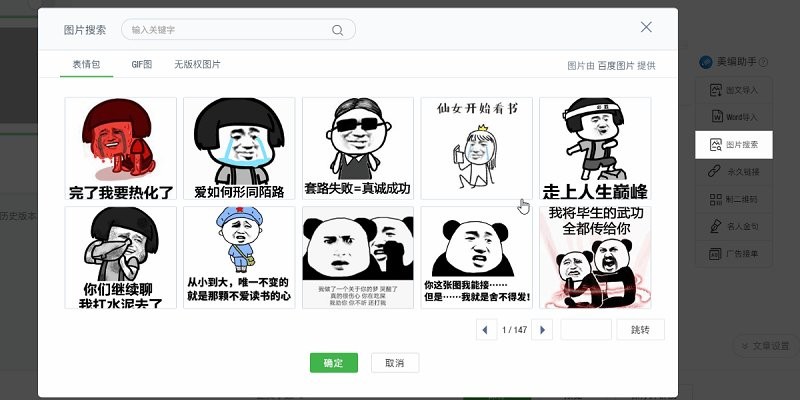
Task: Pick the 套路失败=真诚成功 sticker
Action: tap(358, 148)
